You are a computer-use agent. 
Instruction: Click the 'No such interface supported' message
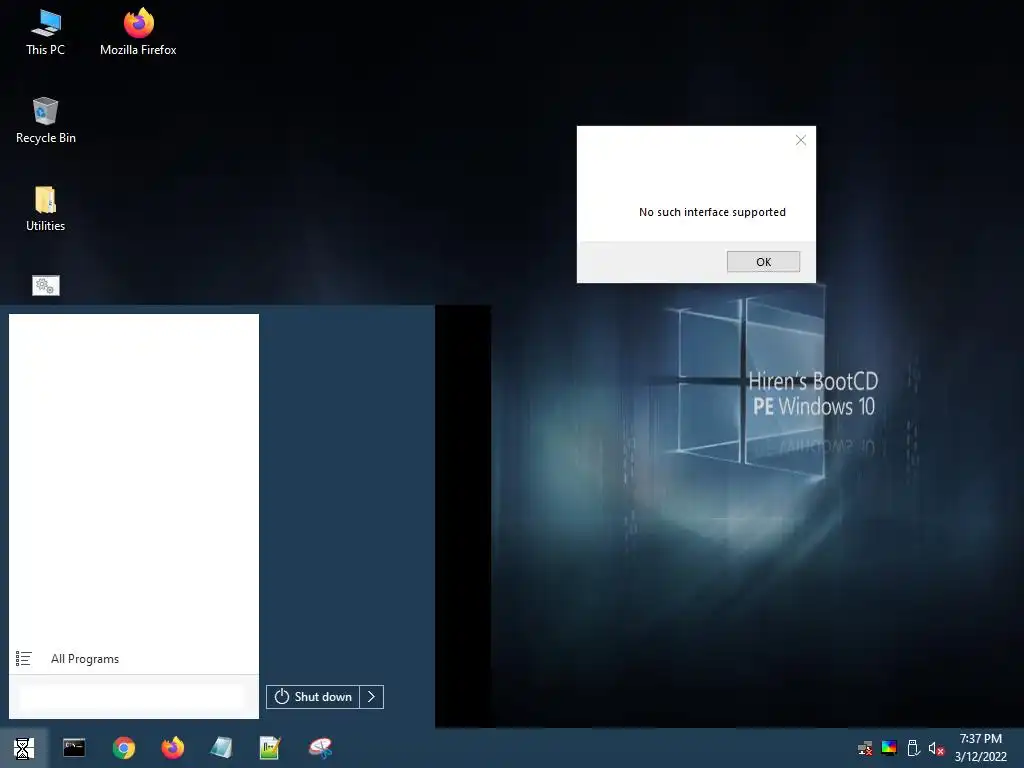click(x=712, y=212)
